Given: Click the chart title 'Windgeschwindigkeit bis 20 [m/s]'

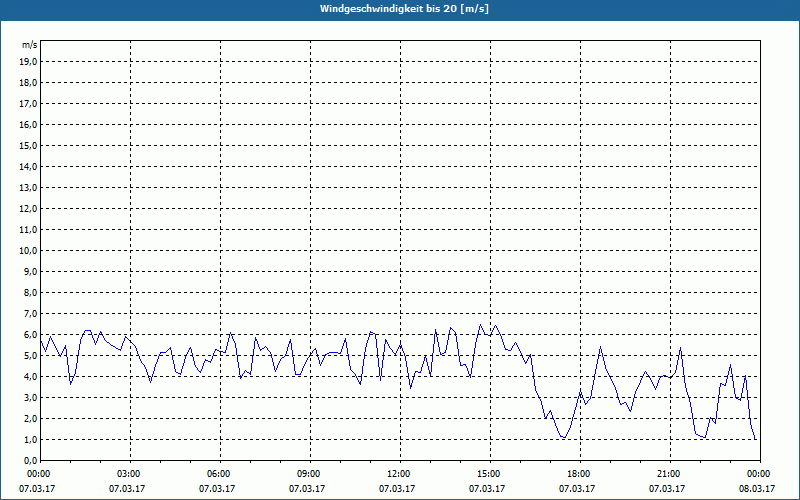Looking at the screenshot, I should [x=404, y=9].
